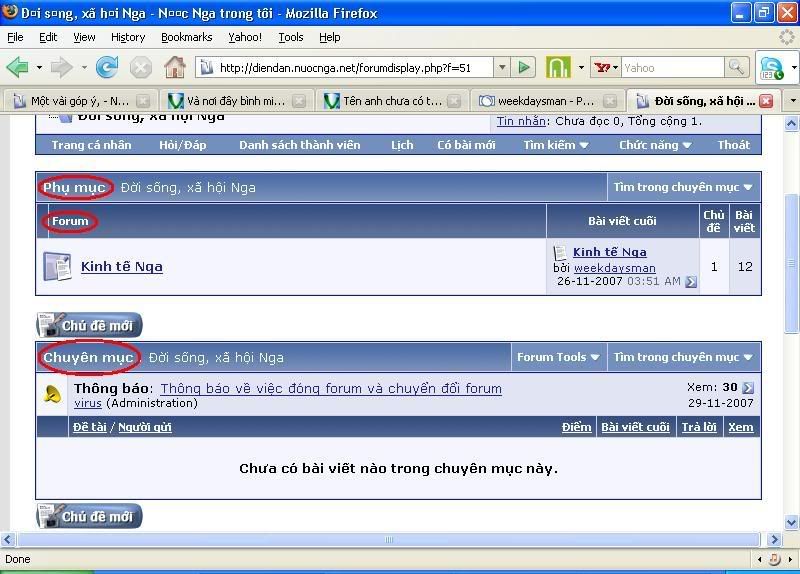800x574 pixels.
Task: Open the Bookmarks menu
Action: click(186, 37)
